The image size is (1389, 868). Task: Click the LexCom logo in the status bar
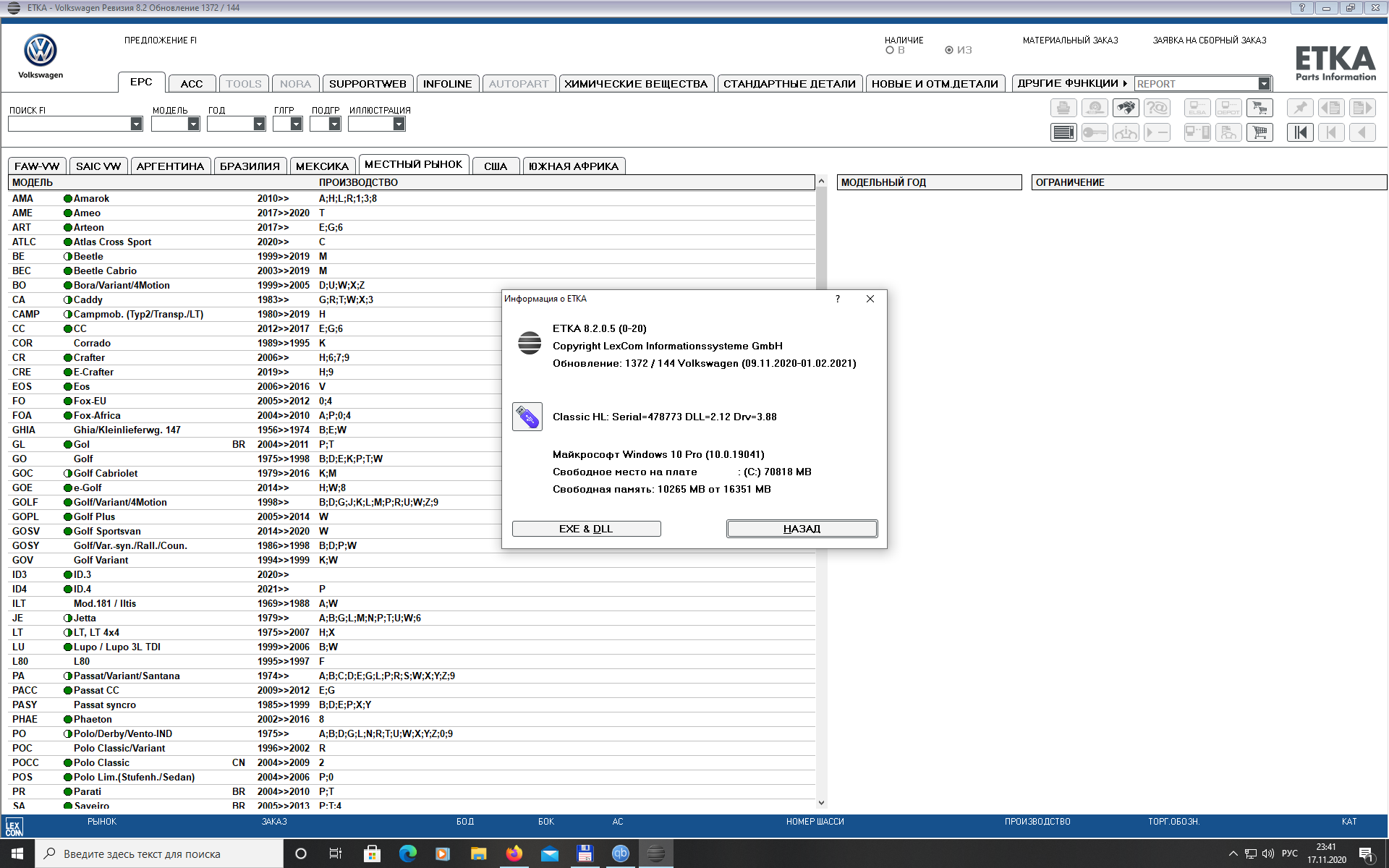pos(14,827)
